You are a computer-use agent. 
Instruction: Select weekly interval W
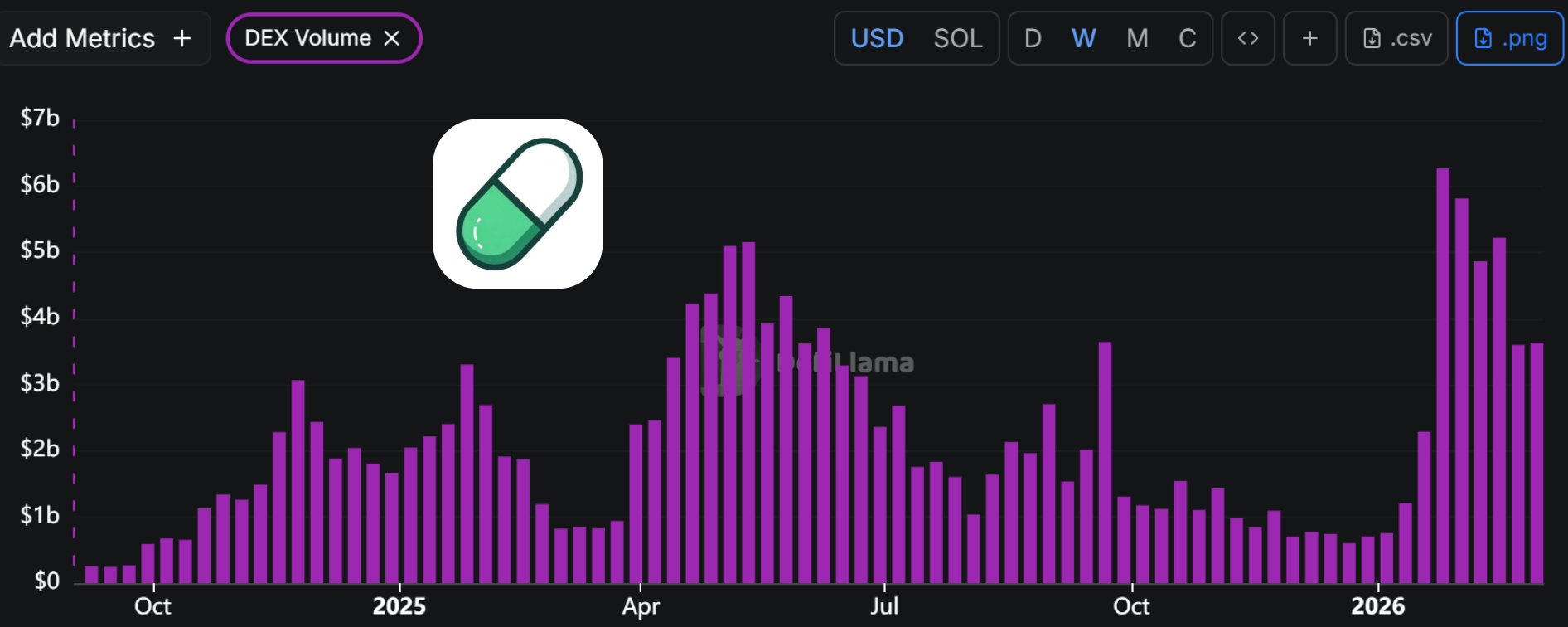(1083, 38)
